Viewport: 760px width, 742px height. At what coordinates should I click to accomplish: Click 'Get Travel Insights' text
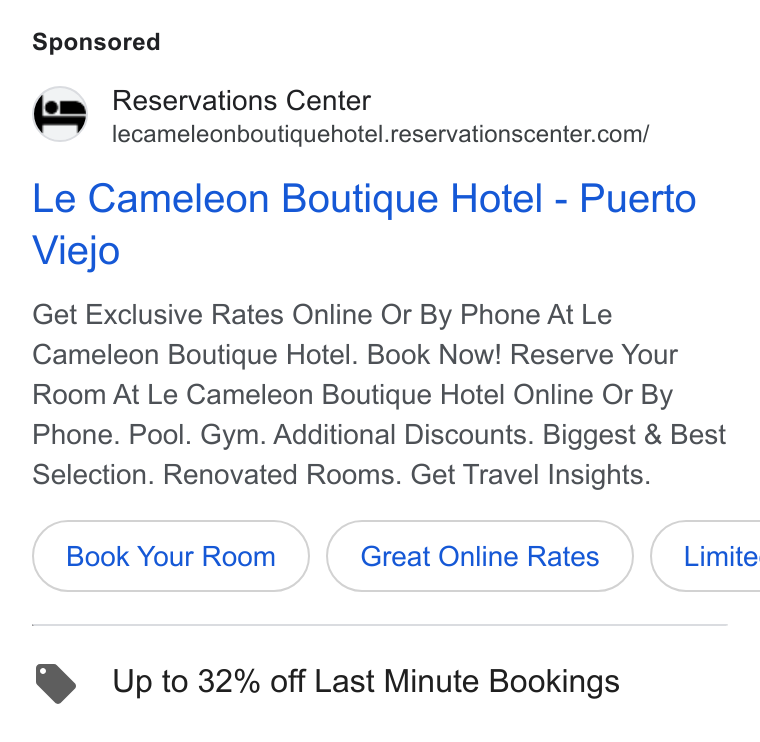[530, 474]
